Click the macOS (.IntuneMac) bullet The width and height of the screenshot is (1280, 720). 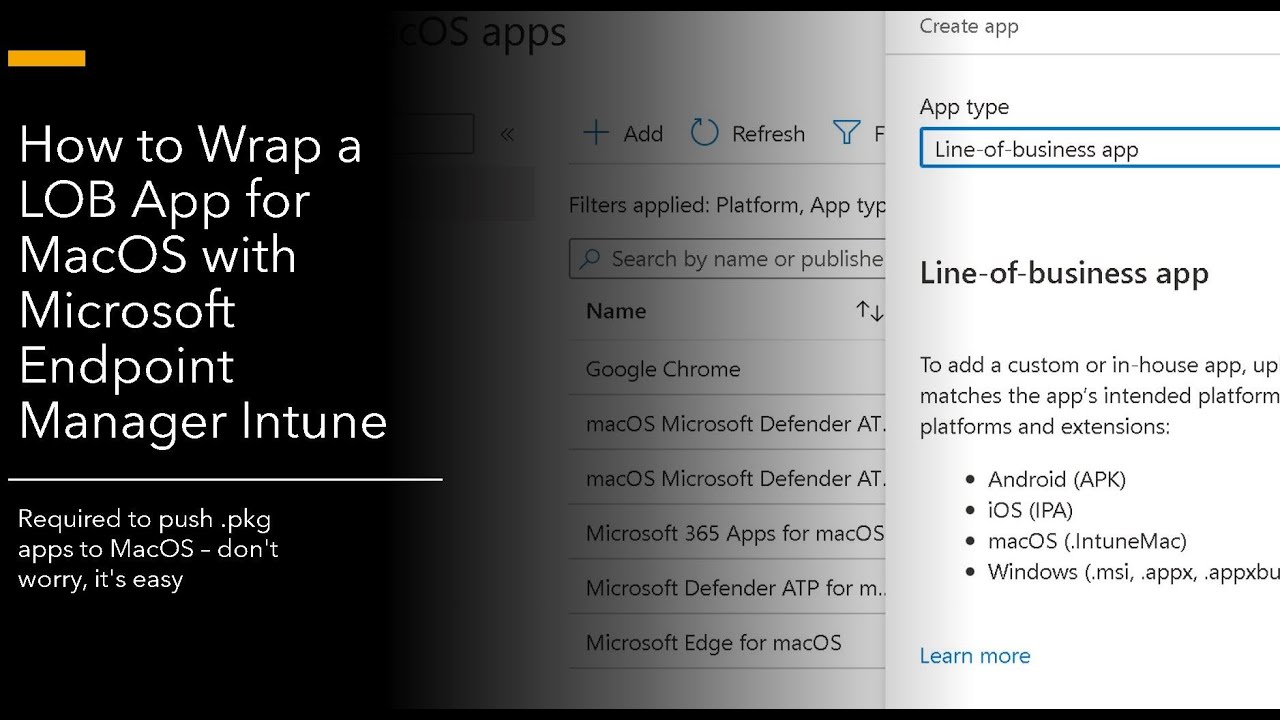coord(1087,541)
